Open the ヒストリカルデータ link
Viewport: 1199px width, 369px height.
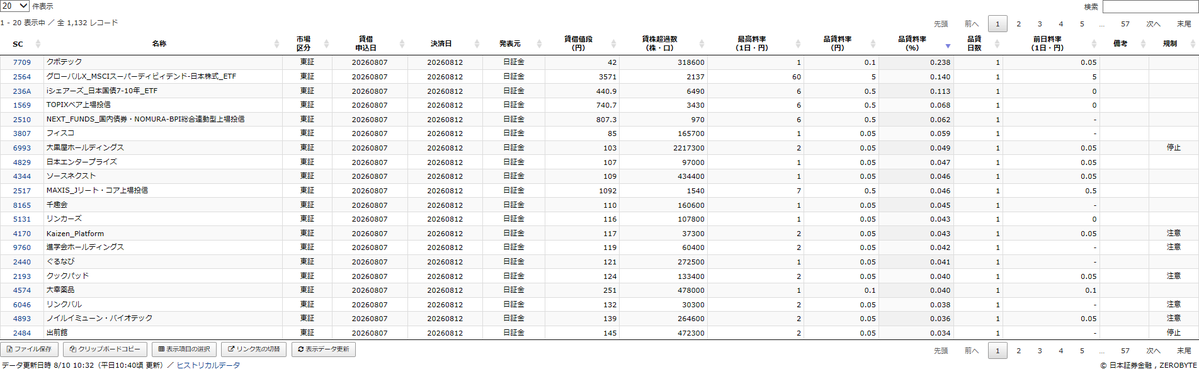[x=208, y=365]
